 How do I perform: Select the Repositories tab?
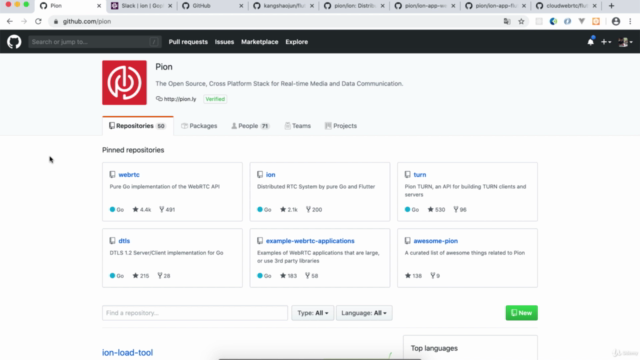[138, 126]
